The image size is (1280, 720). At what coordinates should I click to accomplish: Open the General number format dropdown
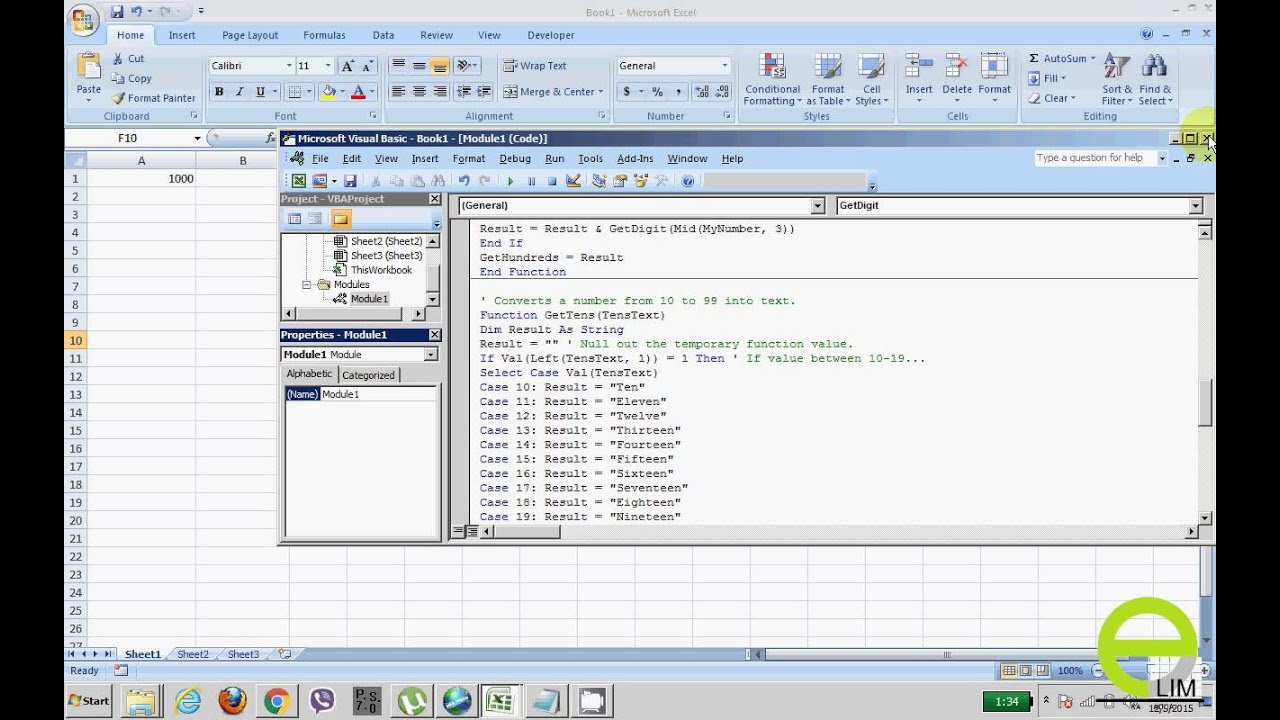(x=725, y=66)
